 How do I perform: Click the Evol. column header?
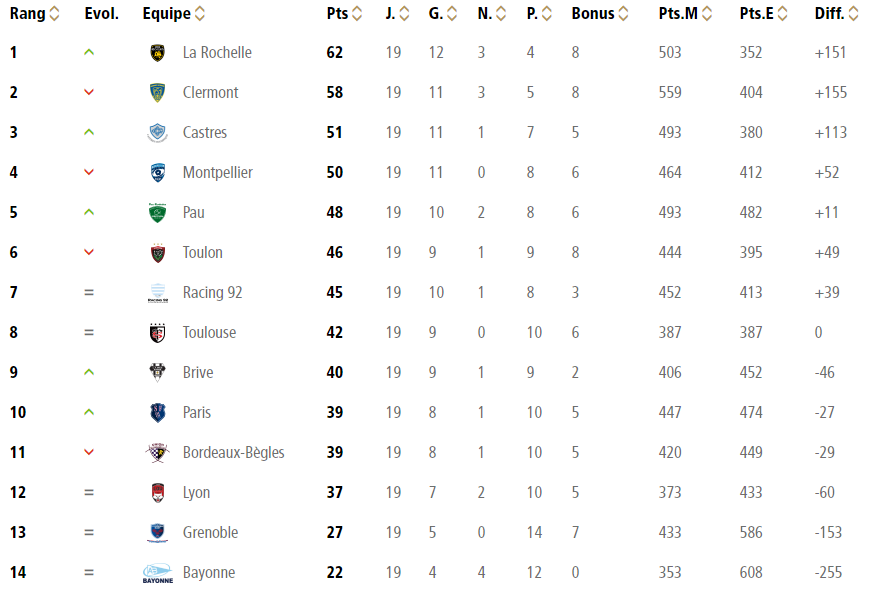tap(101, 14)
